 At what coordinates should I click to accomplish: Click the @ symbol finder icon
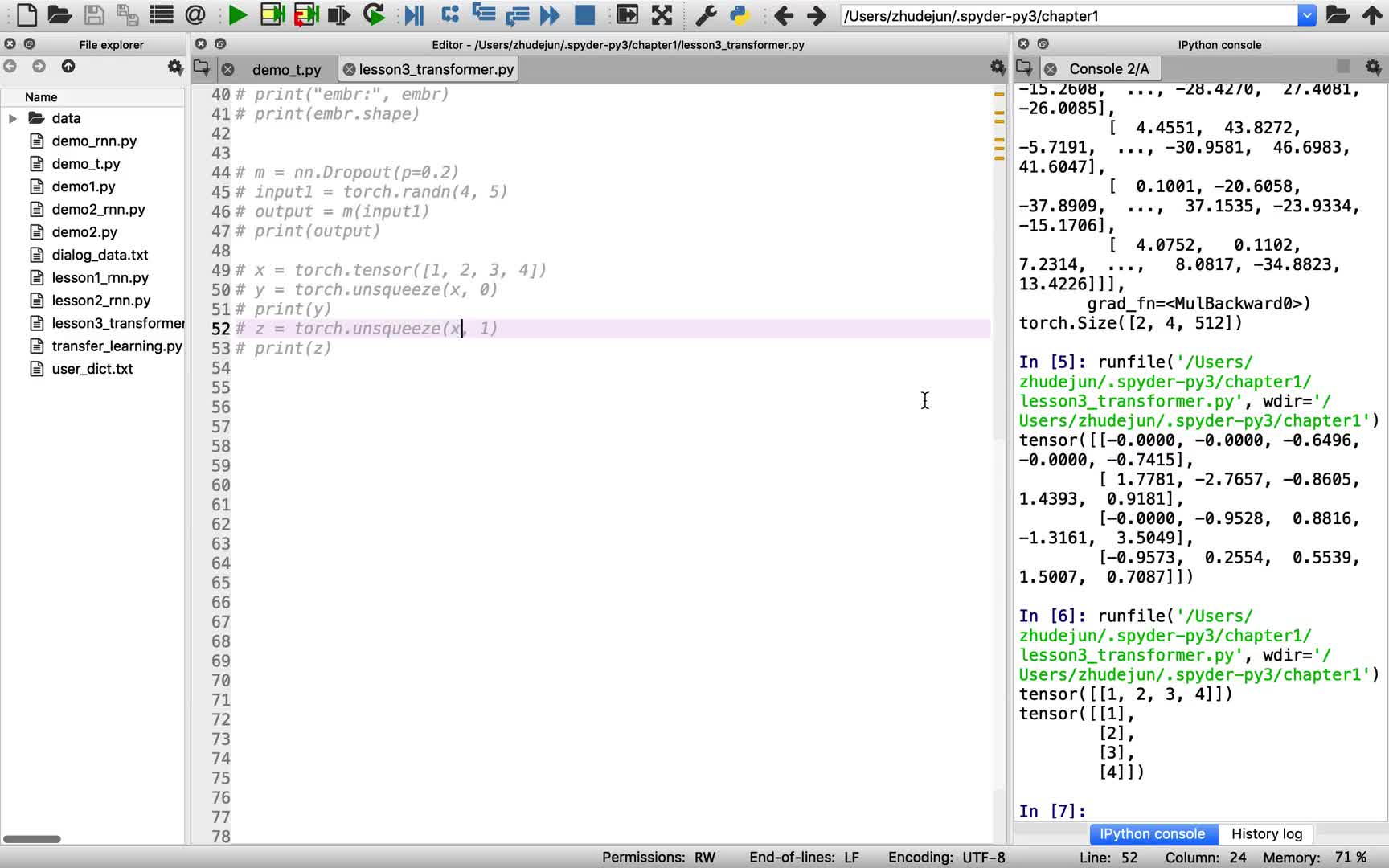coord(195,14)
